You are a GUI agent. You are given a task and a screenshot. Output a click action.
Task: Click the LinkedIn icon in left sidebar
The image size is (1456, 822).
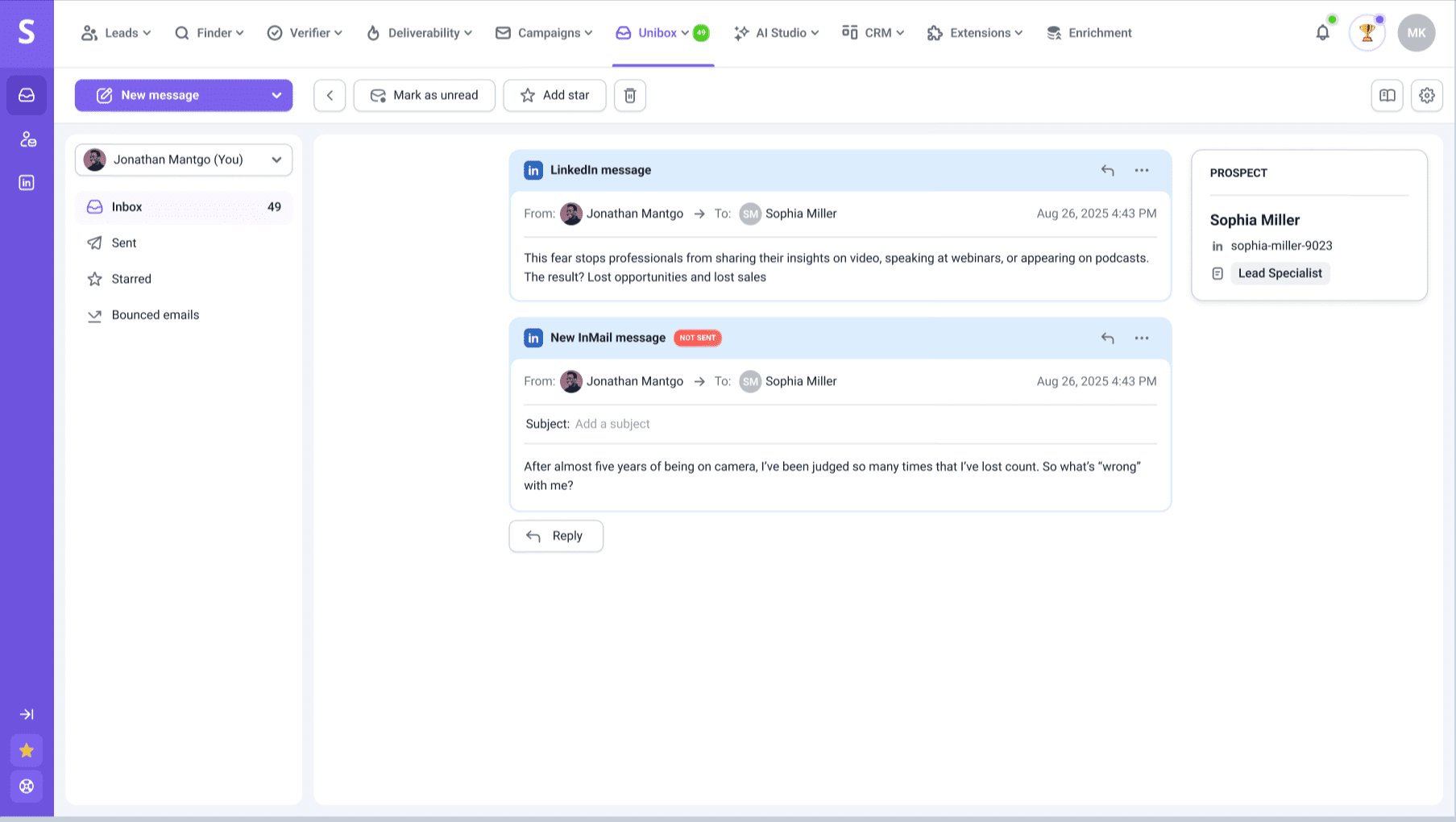point(27,183)
